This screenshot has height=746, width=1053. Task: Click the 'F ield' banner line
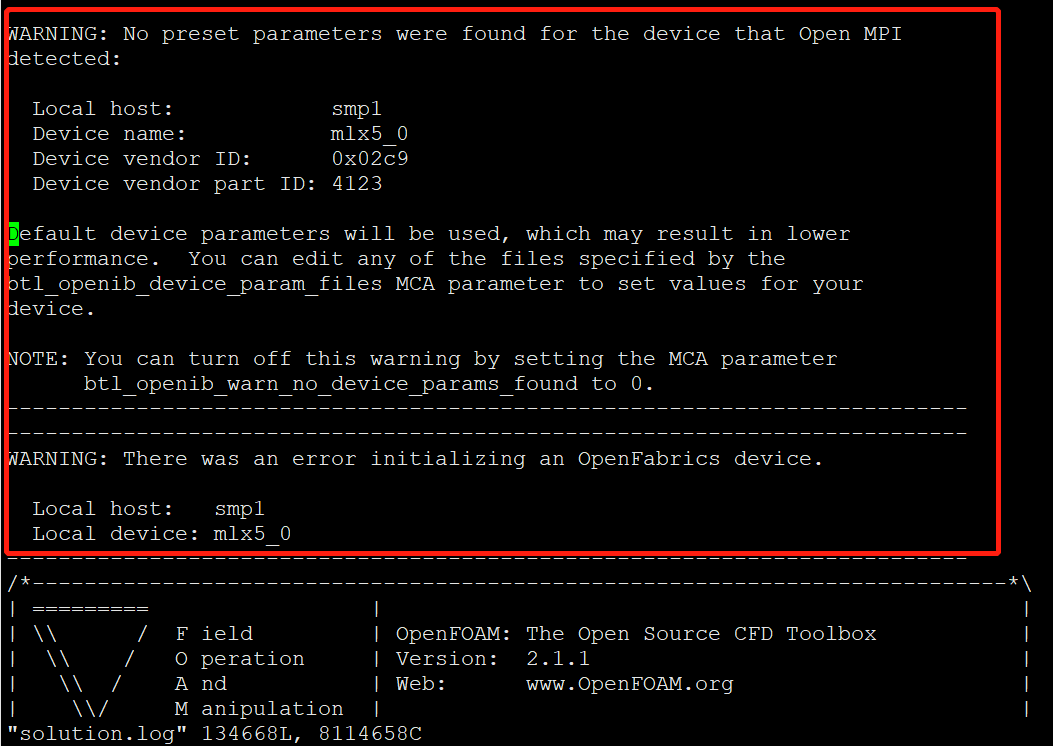point(214,634)
